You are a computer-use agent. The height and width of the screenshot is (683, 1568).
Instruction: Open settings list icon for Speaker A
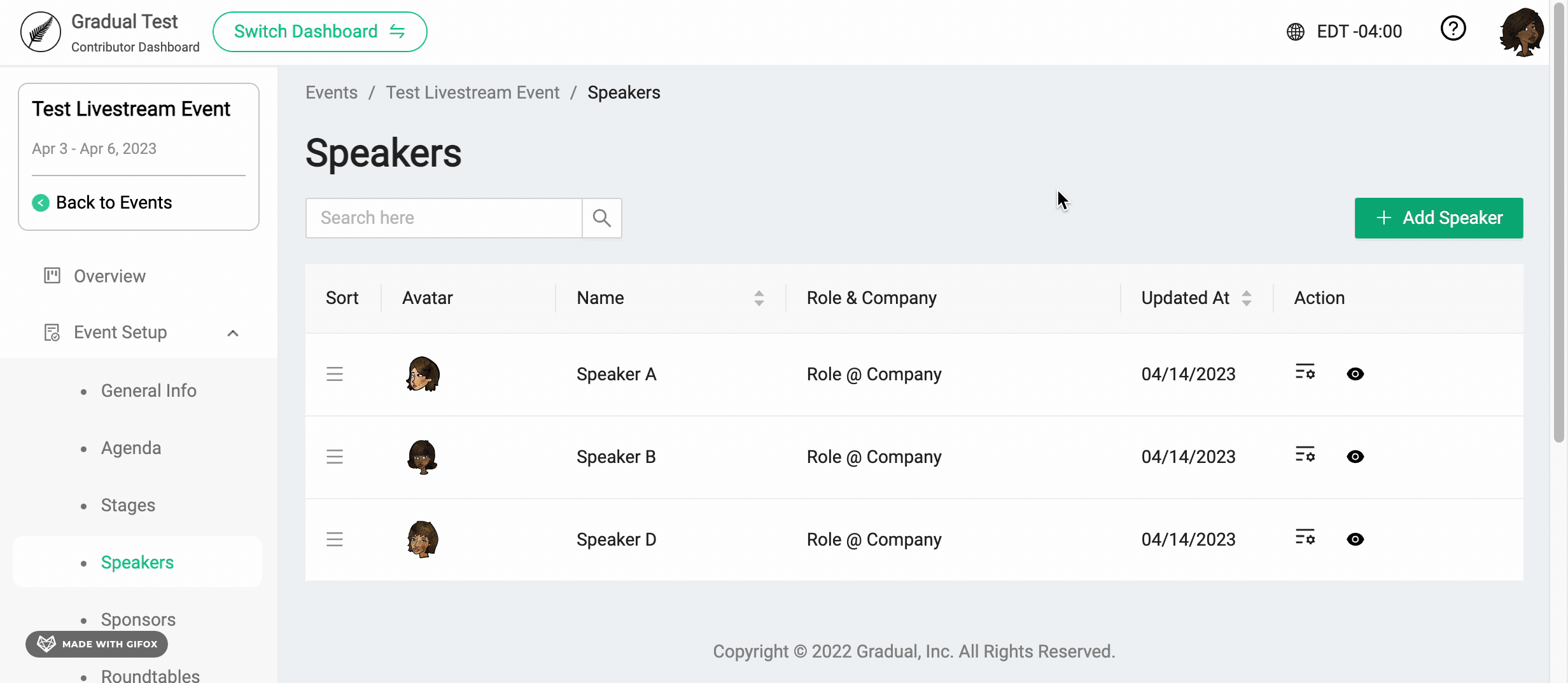[1305, 373]
